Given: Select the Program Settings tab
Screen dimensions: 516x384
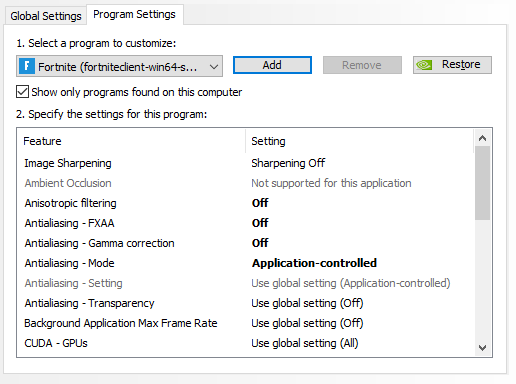Looking at the screenshot, I should tap(134, 14).
